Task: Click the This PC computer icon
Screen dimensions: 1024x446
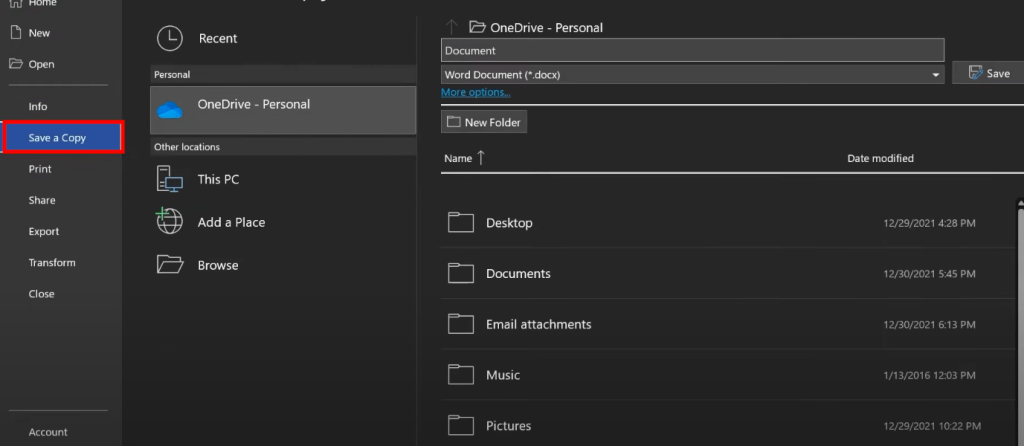Action: [170, 178]
